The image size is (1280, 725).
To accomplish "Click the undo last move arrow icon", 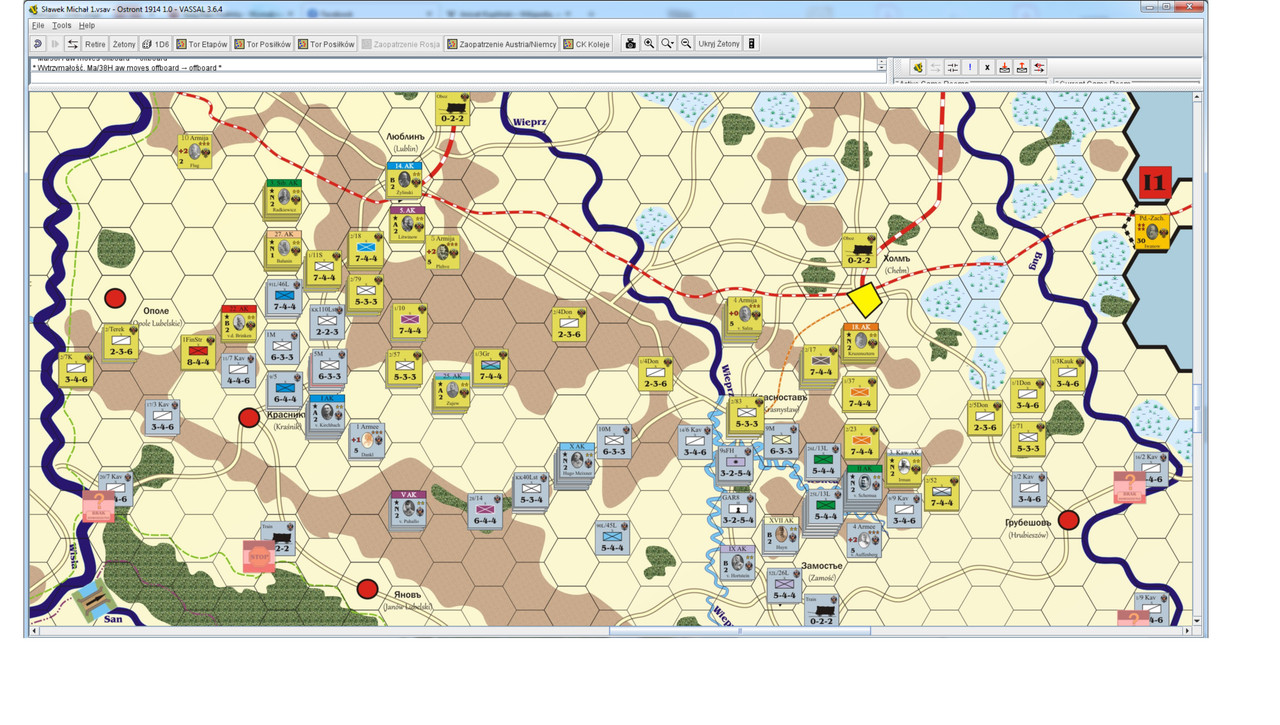I will [38, 44].
